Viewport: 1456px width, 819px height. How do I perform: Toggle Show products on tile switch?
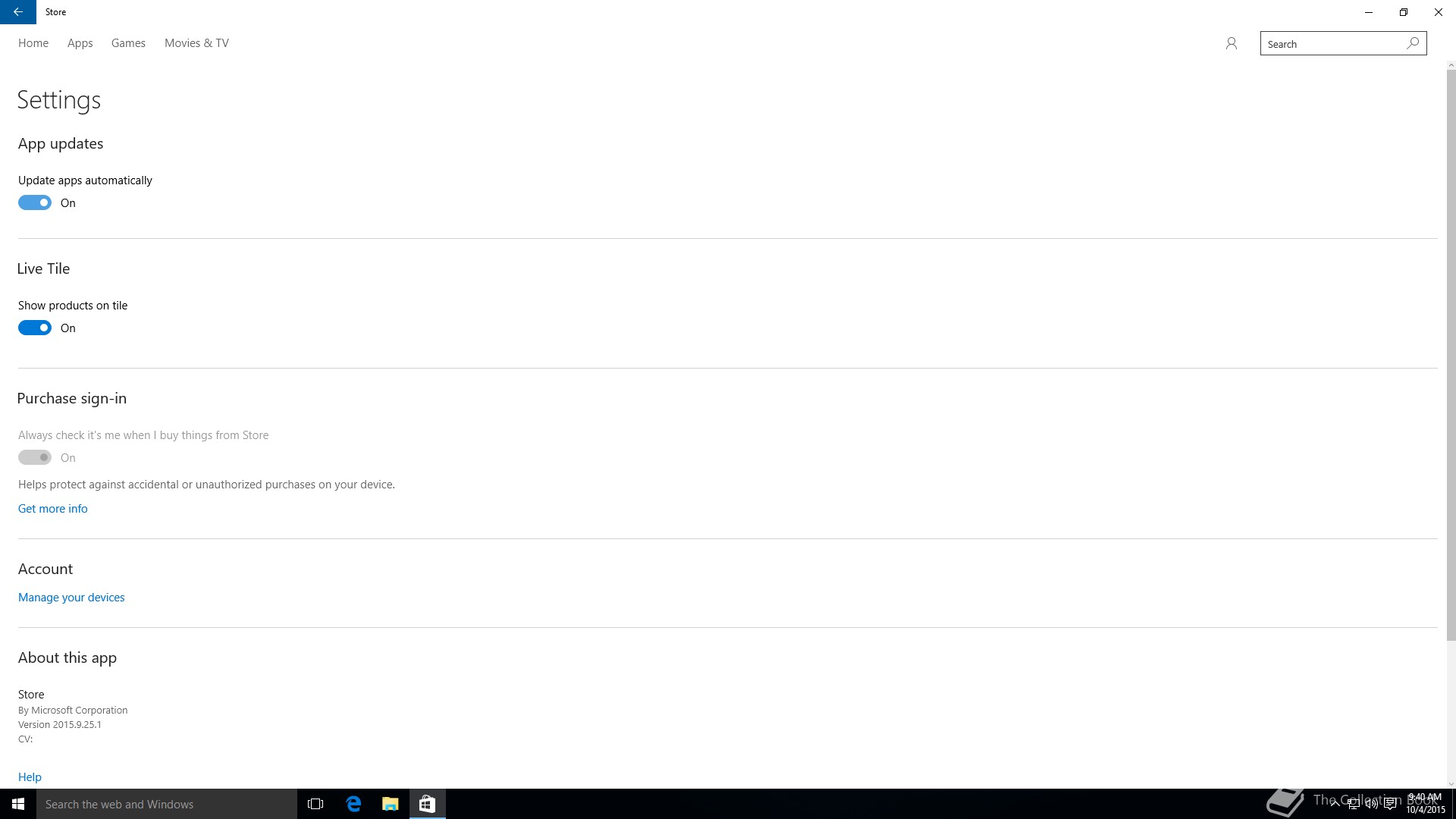coord(35,328)
